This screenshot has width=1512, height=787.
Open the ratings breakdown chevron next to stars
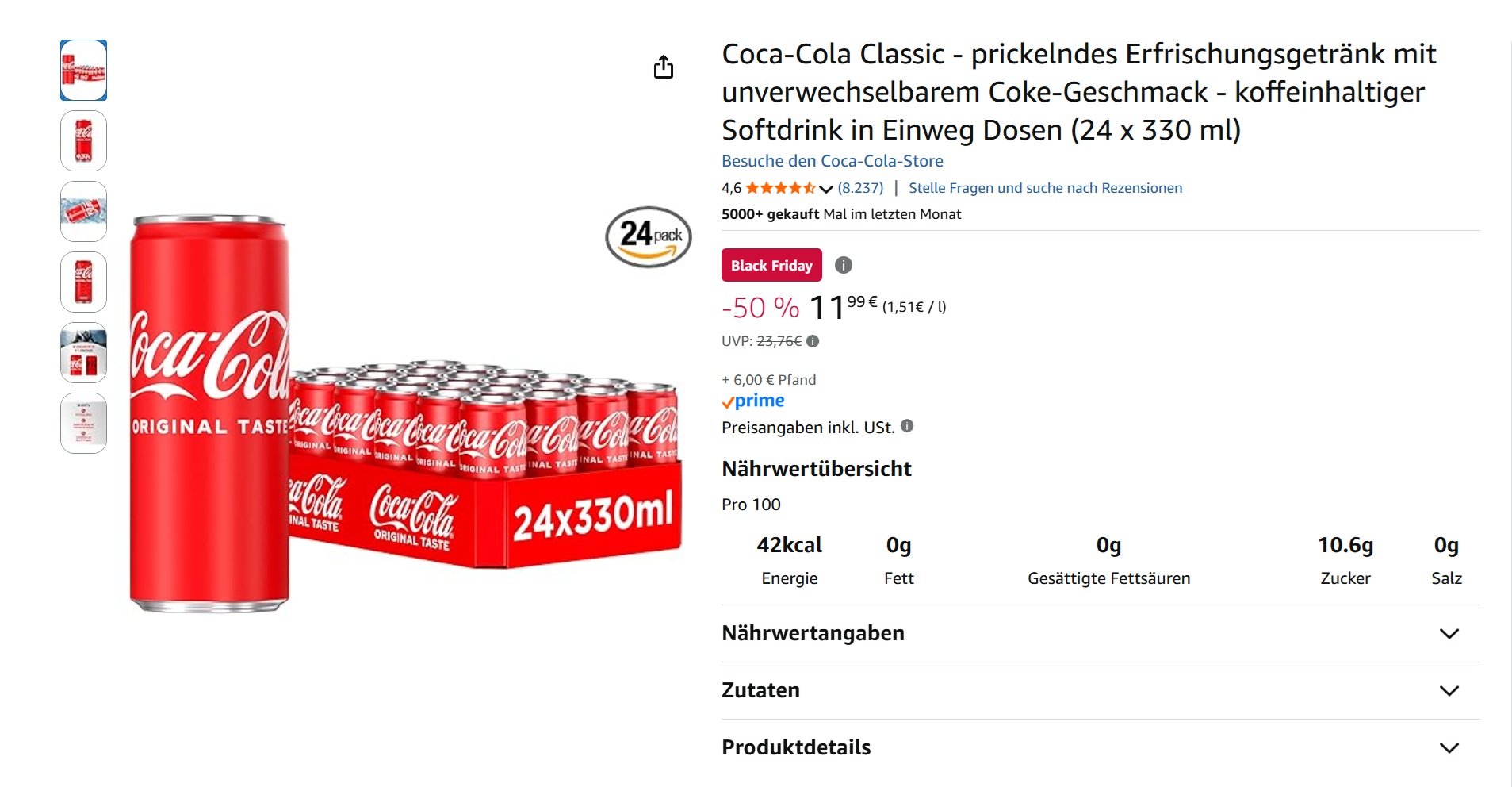[825, 188]
